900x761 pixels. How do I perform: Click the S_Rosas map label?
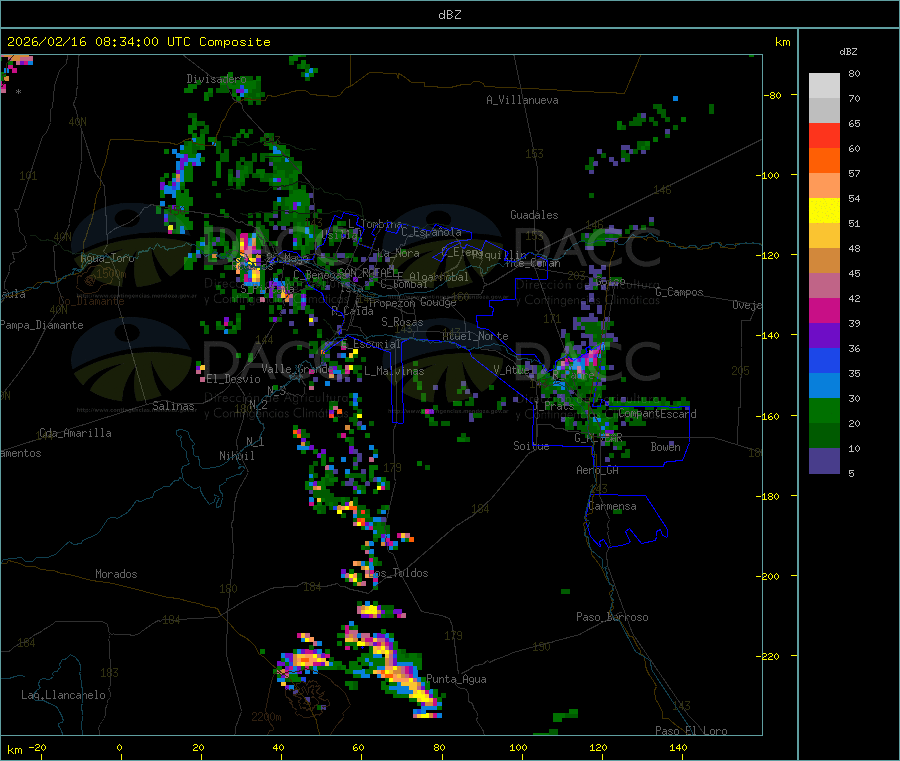pos(402,322)
